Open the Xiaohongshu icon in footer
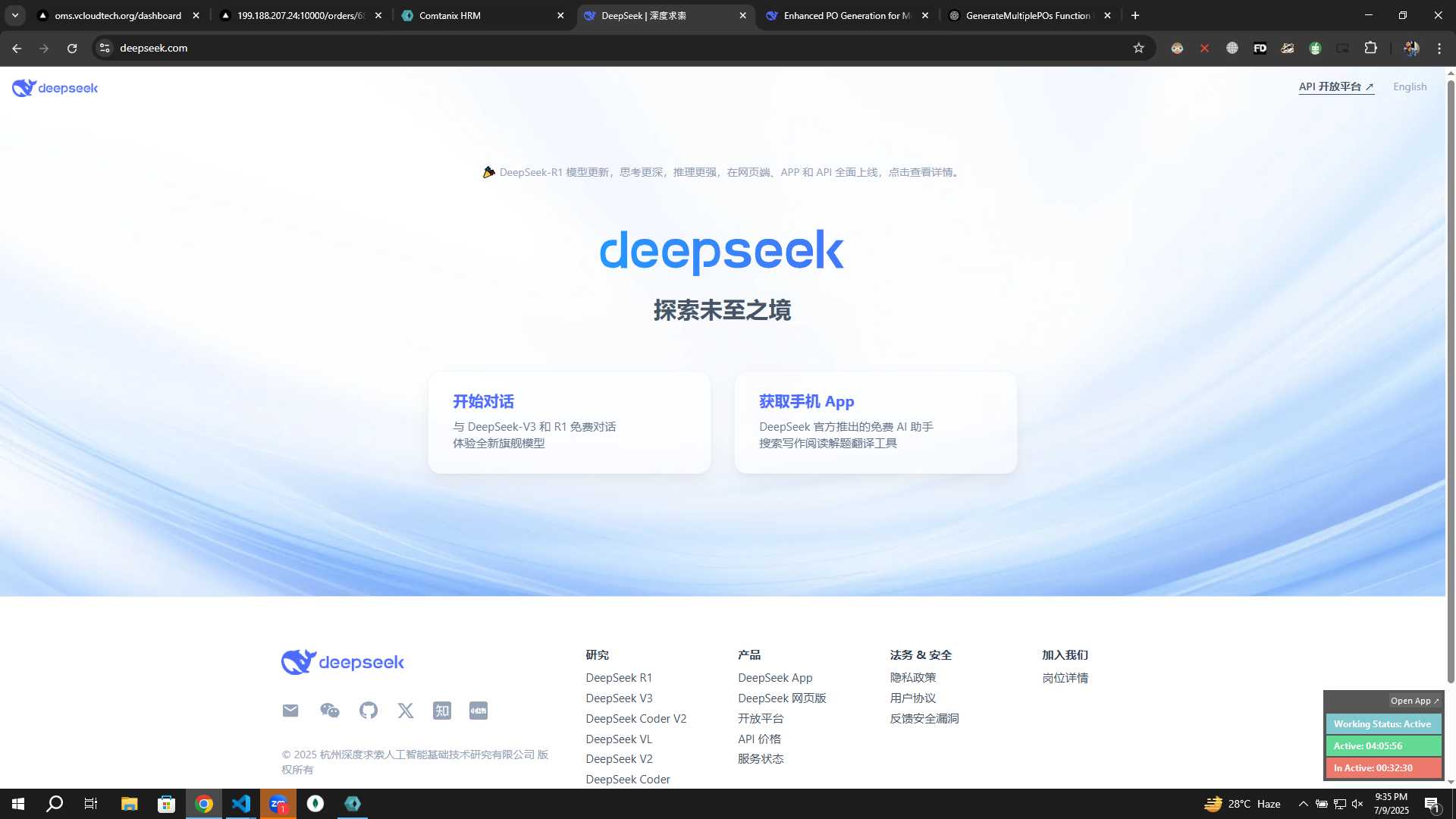Screen dimensions: 1456x819 (x=479, y=711)
